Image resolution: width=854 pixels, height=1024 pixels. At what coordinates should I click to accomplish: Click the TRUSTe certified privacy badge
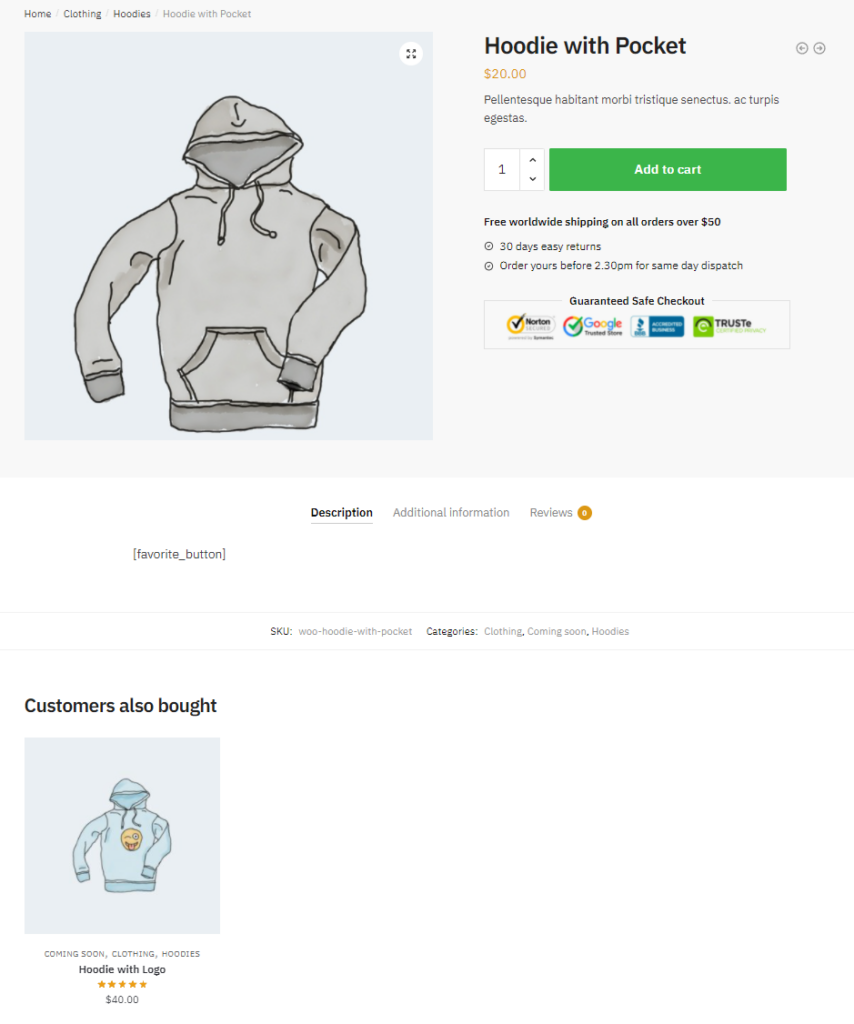tap(729, 326)
